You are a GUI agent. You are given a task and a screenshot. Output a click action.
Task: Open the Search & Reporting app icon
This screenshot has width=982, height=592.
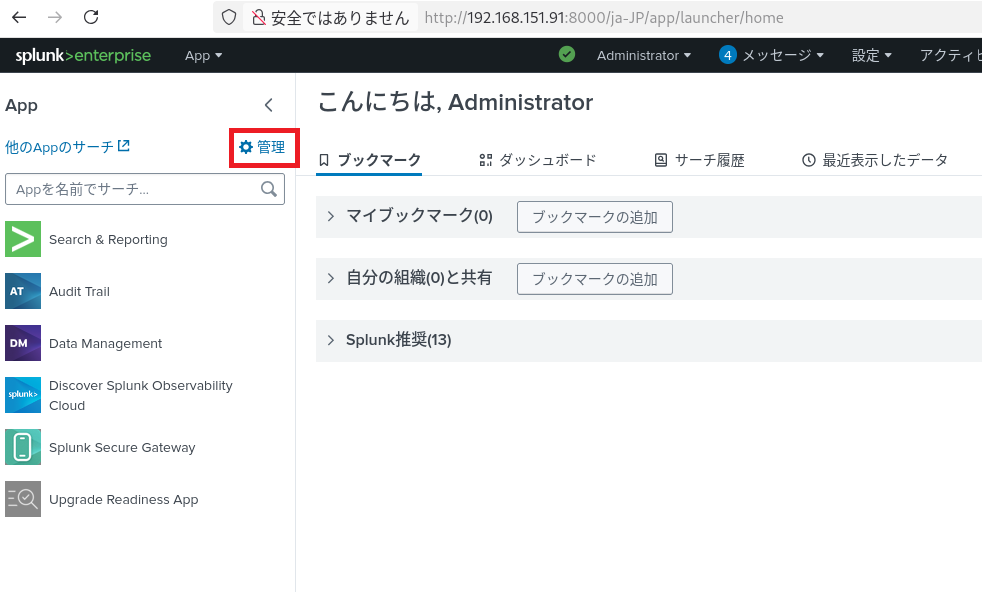(x=23, y=240)
